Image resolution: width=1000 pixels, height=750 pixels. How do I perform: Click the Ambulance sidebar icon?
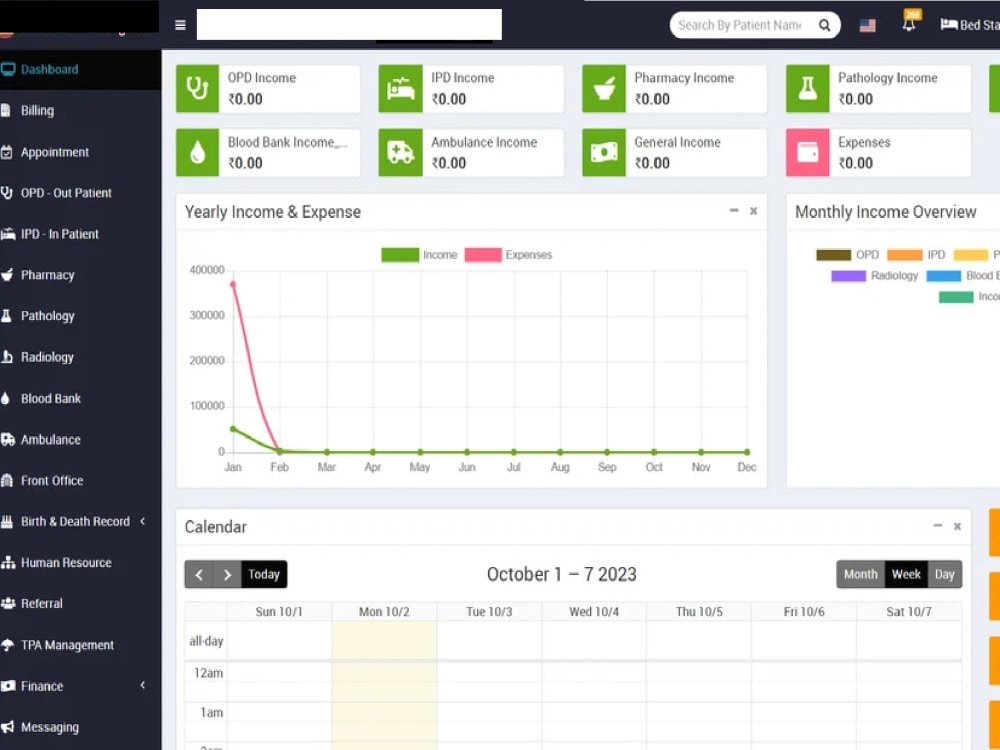coord(8,439)
